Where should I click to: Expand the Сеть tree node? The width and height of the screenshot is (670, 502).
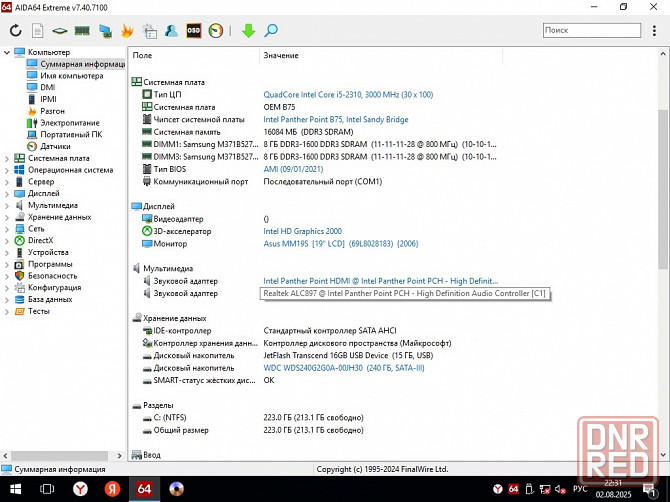(6, 229)
